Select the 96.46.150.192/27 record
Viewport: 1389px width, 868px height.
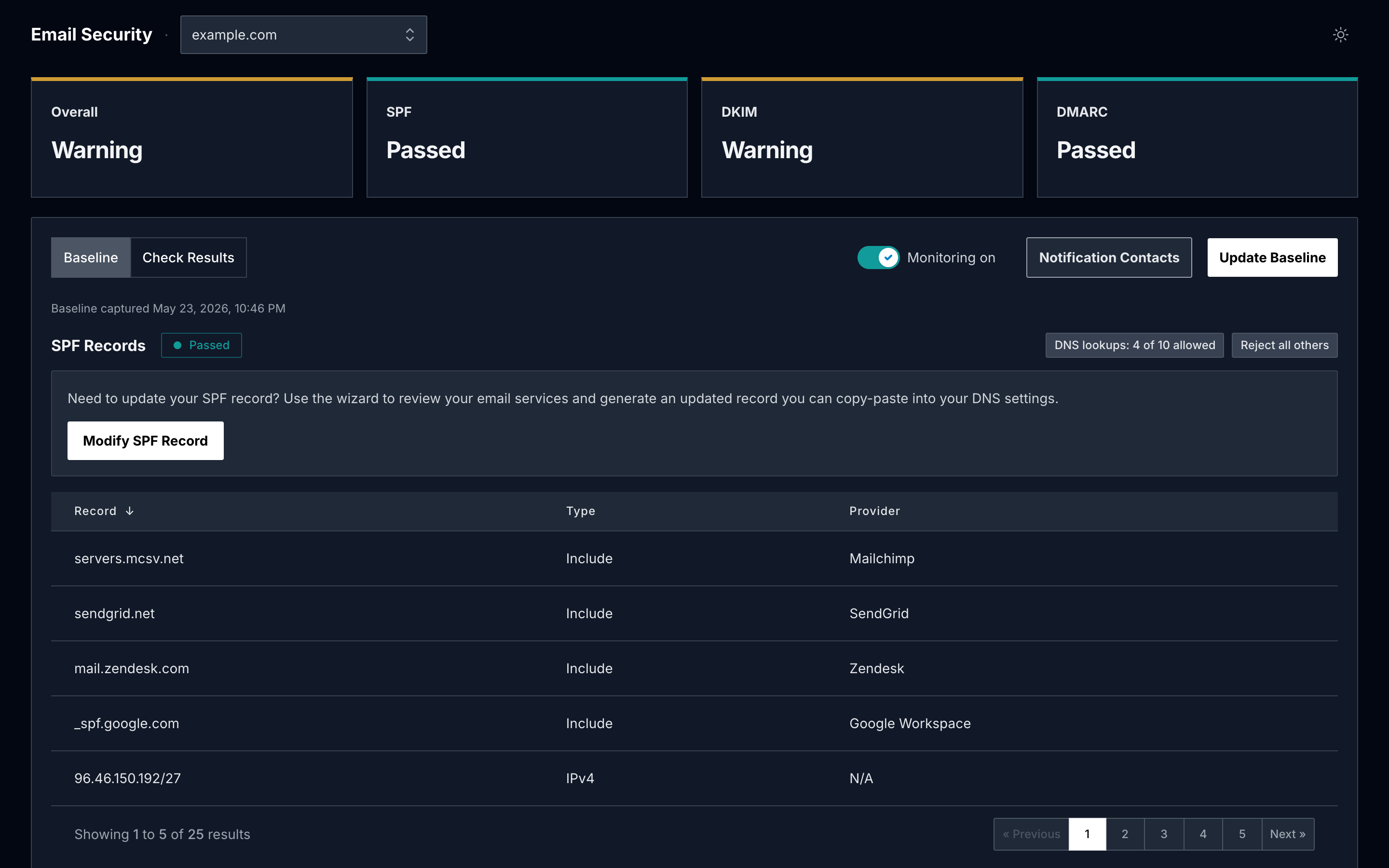pyautogui.click(x=127, y=778)
